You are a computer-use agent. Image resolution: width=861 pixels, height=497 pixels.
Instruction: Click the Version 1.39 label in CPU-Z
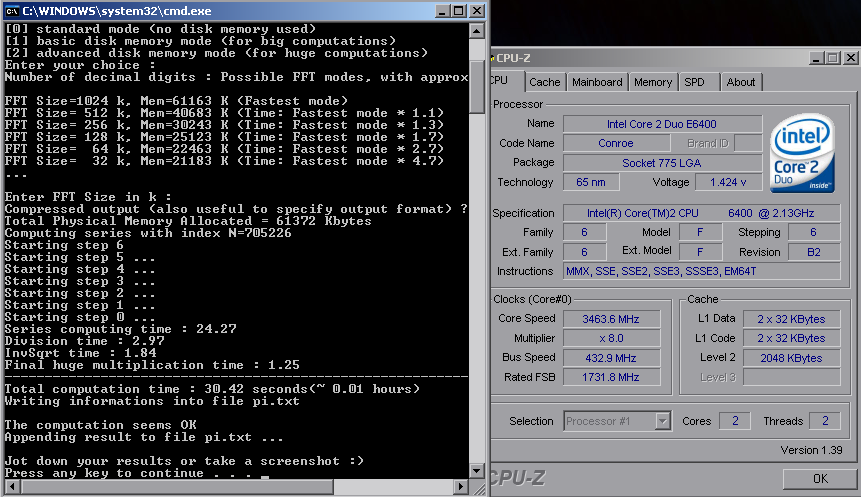pos(812,450)
